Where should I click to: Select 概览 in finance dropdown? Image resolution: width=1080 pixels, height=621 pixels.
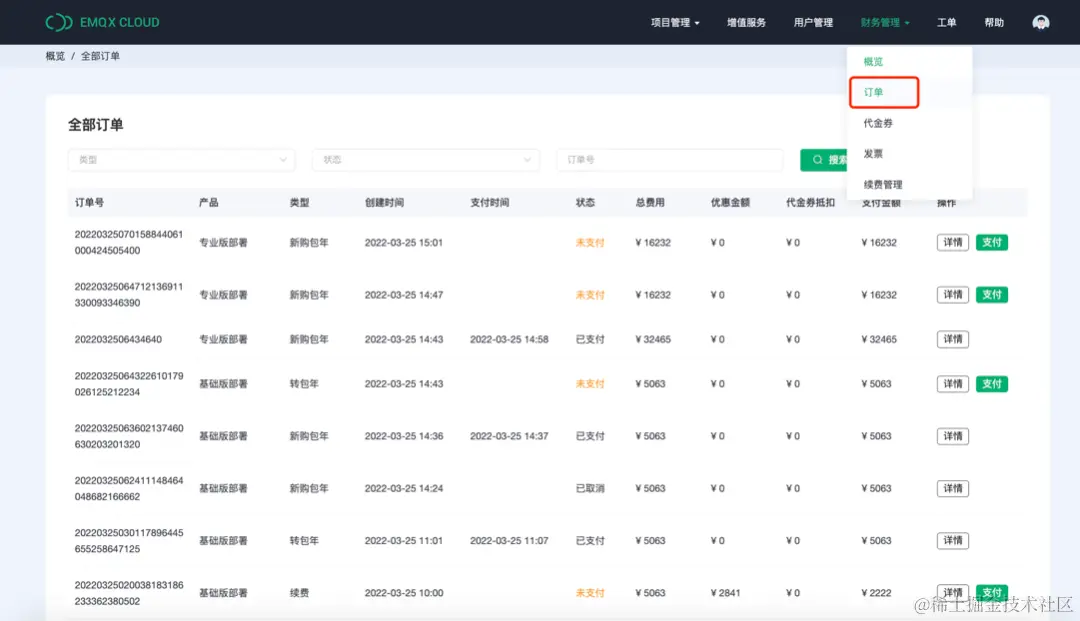tap(873, 62)
